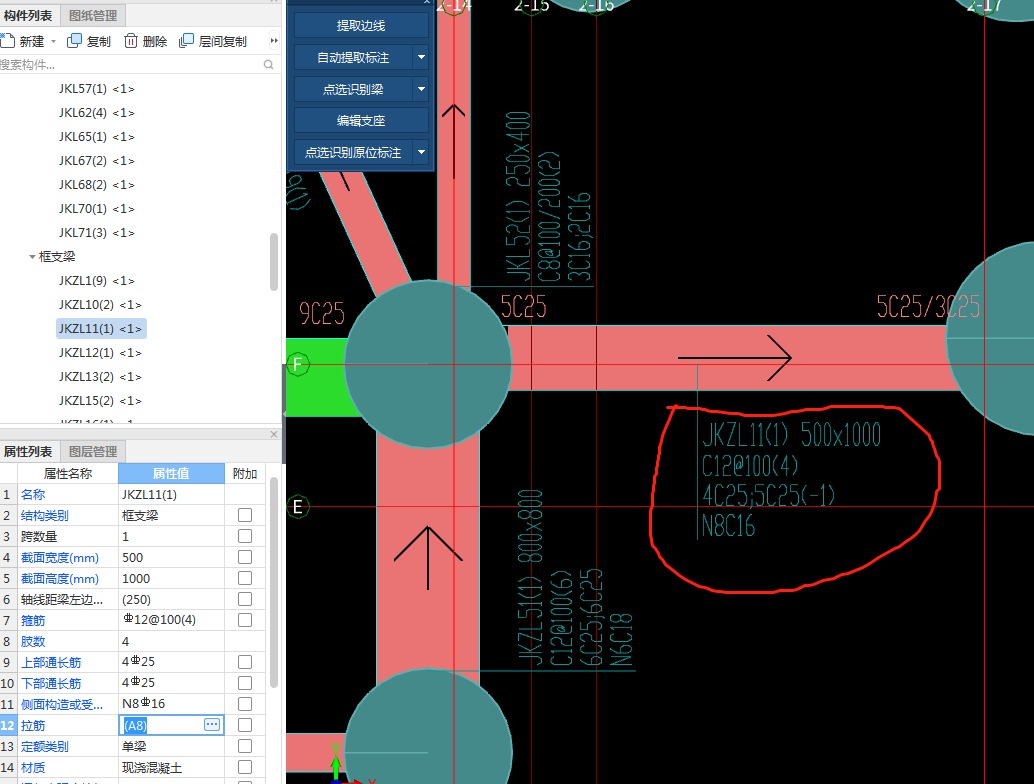This screenshot has height=784, width=1034.
Task: Click the 属性值 column header
Action: 171,473
